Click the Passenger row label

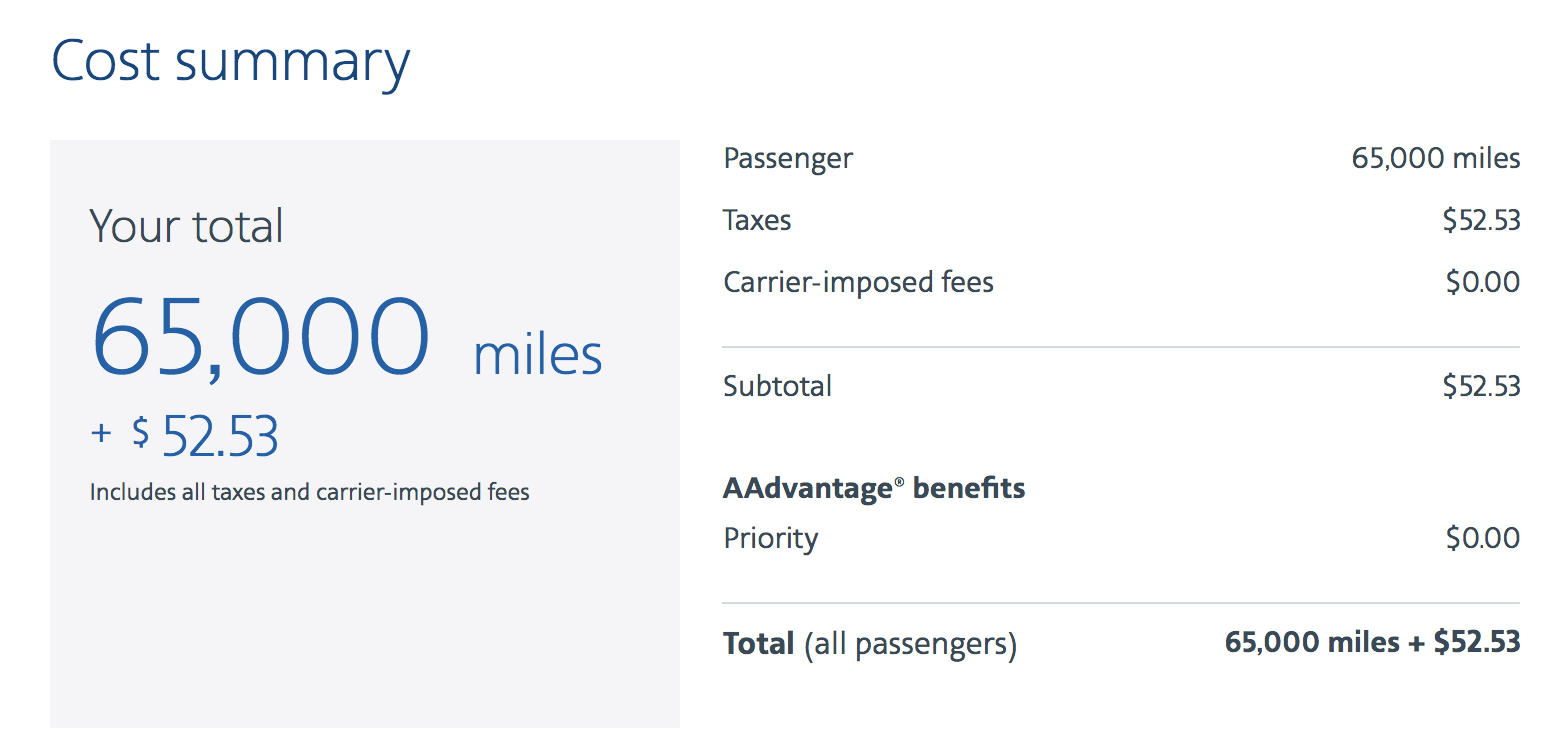tap(788, 159)
